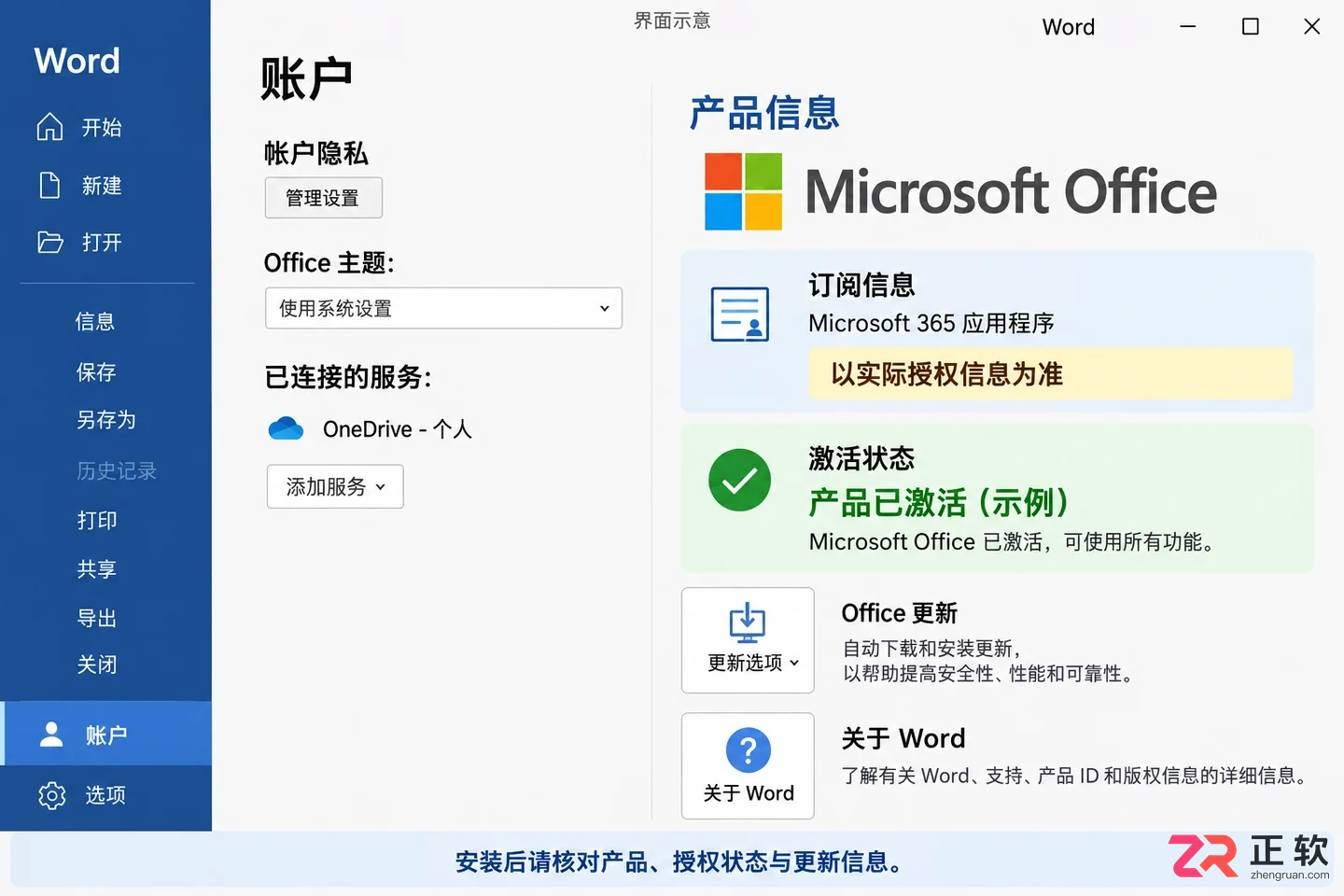Click the 已连接的服务 heading
The image size is (1344, 896).
point(348,377)
